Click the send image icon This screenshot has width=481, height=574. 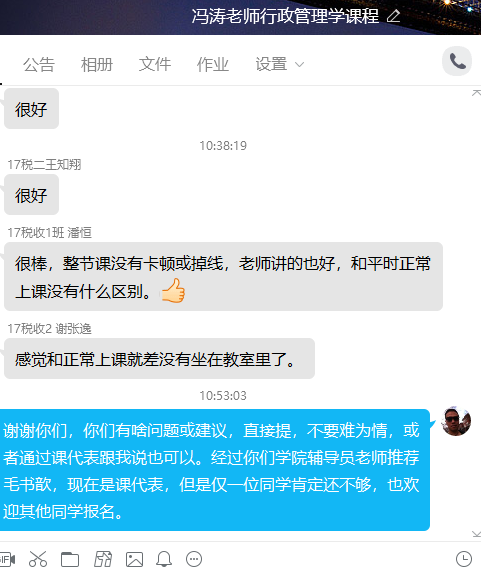point(134,559)
